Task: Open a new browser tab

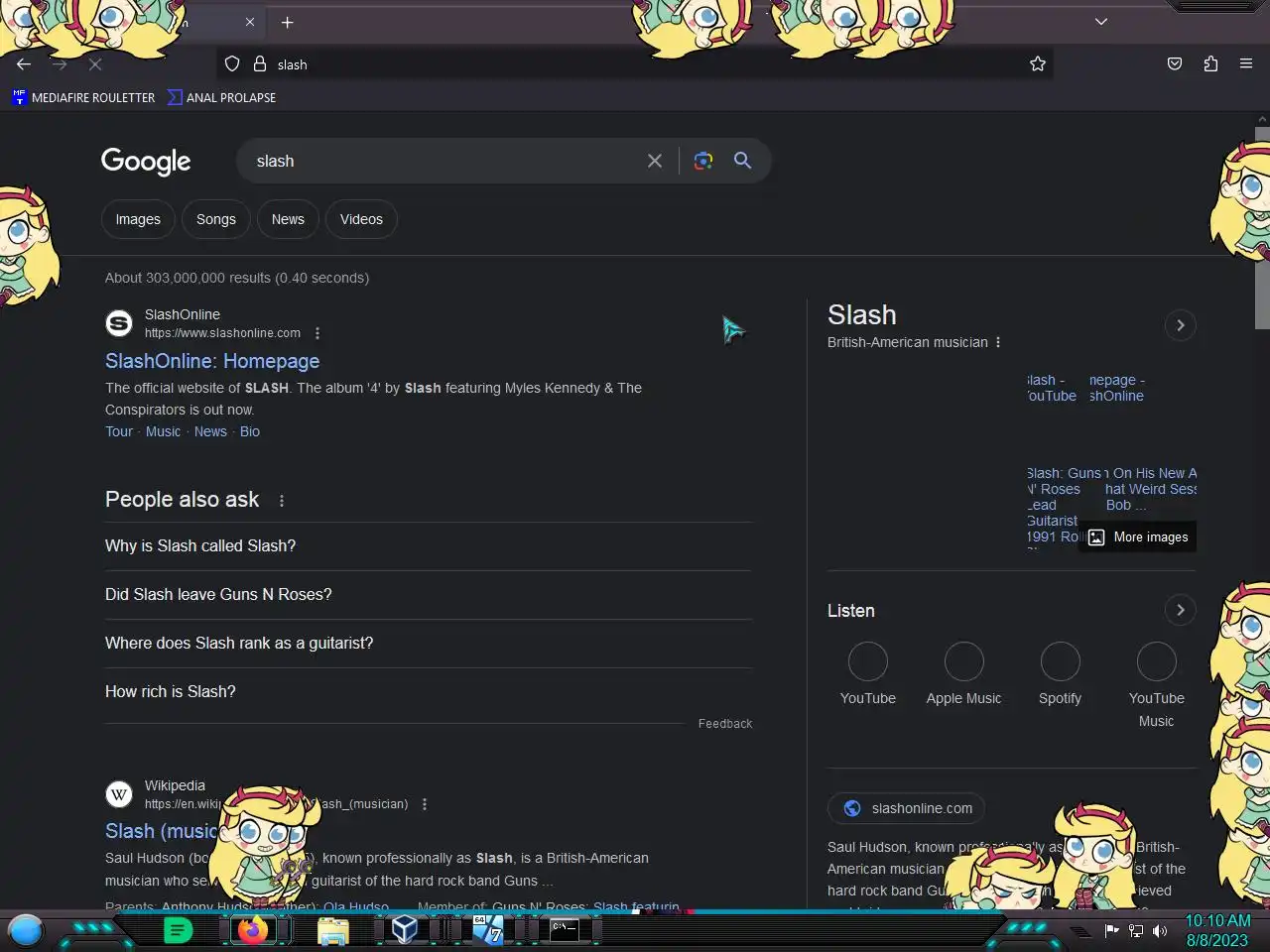Action: (x=287, y=22)
